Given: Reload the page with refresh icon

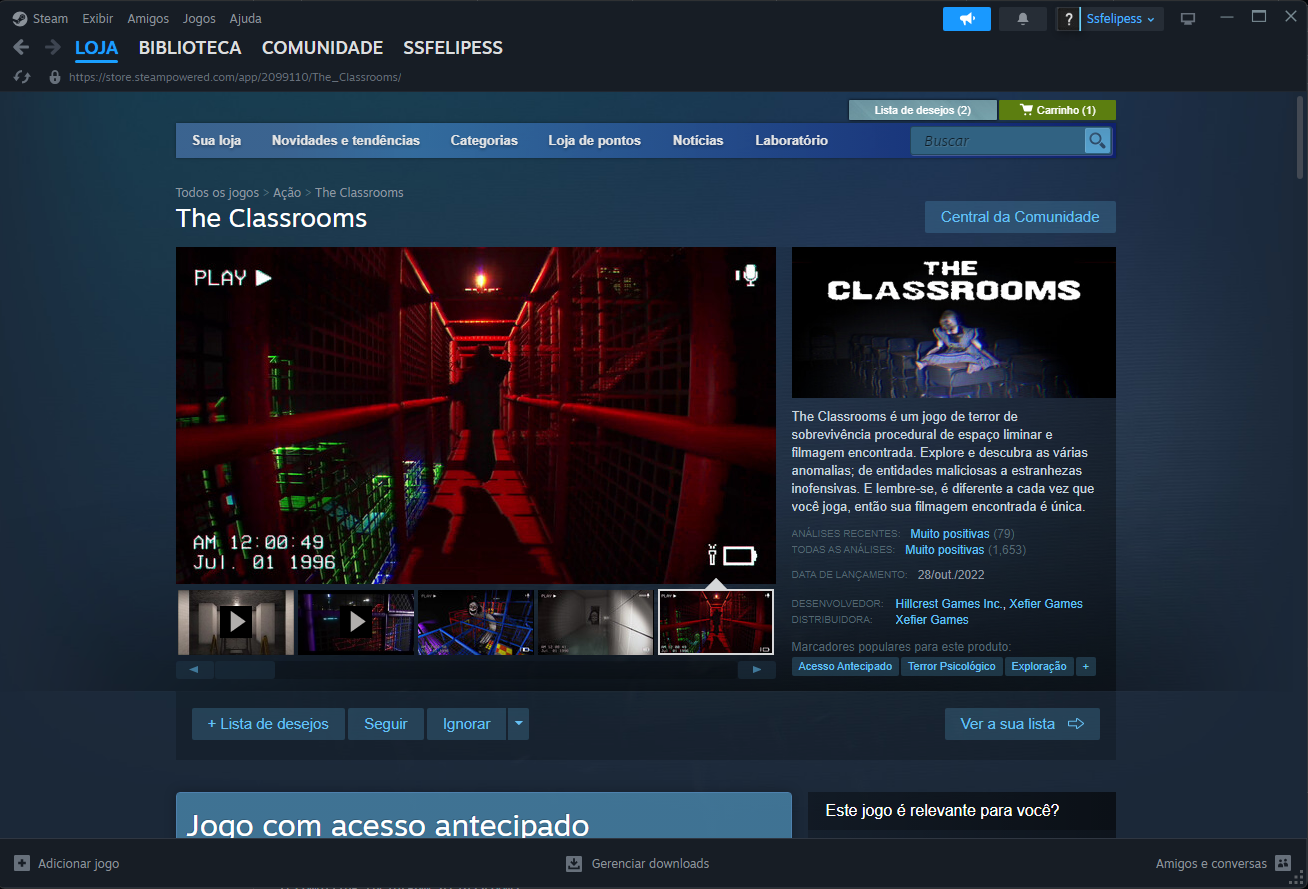Looking at the screenshot, I should click(x=22, y=77).
